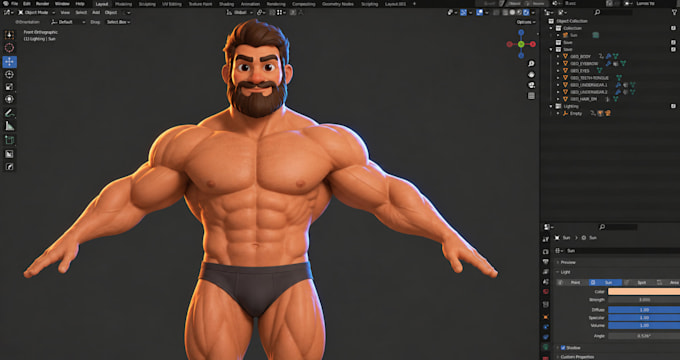Select the Measure tool
The image size is (680, 360).
[9, 126]
